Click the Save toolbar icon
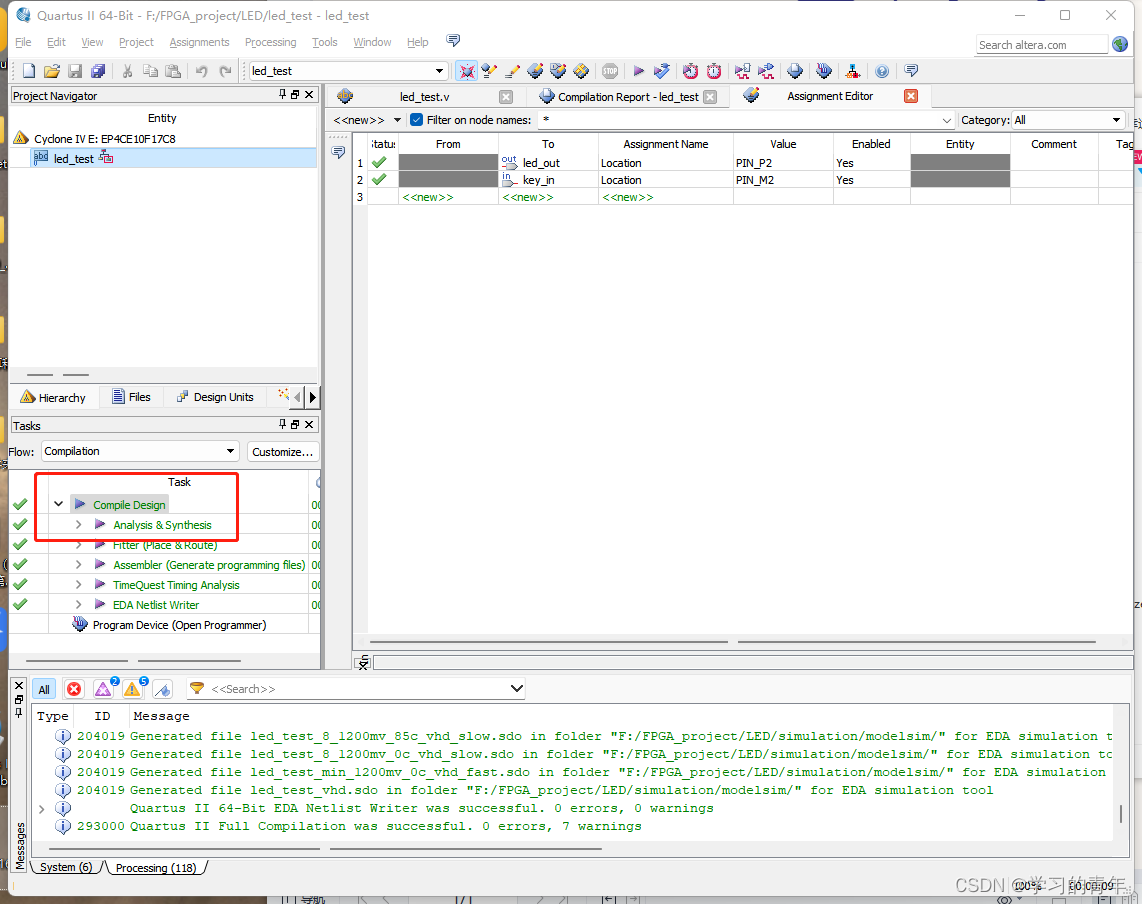Viewport: 1142px width, 904px height. point(76,70)
